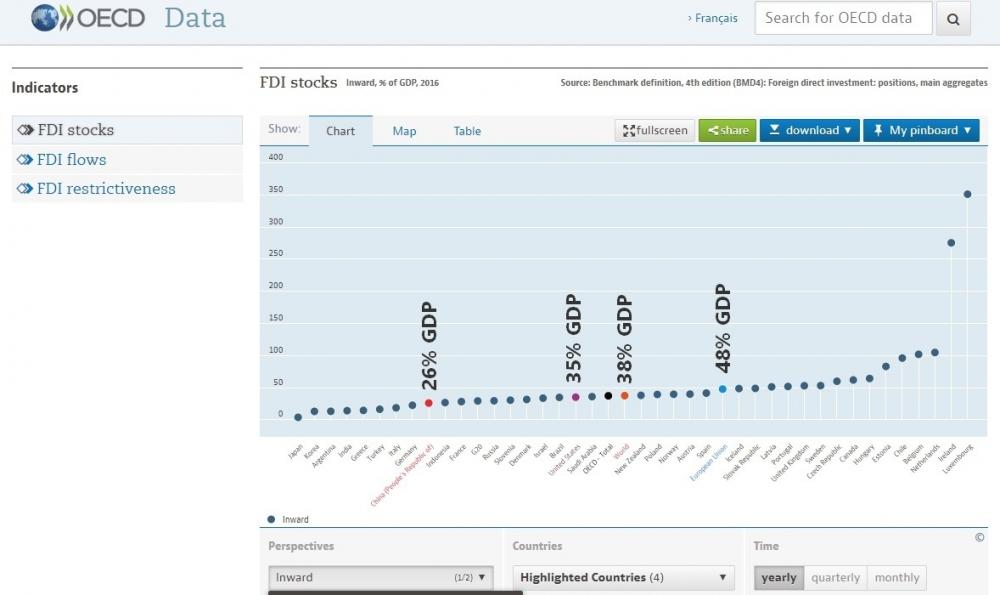Click the green share button
Viewport: 1000px width, 595px height.
(x=727, y=130)
